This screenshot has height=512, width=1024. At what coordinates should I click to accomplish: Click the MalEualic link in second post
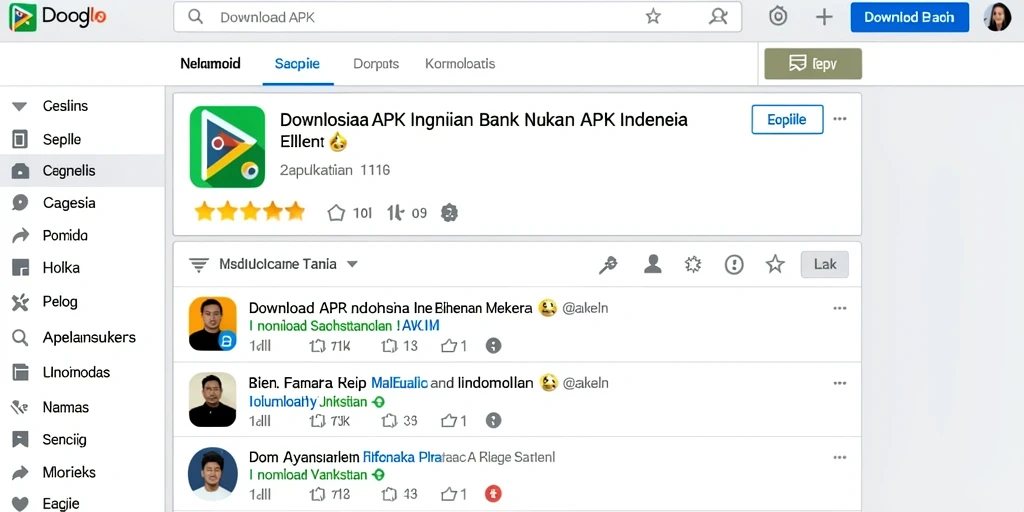point(399,383)
